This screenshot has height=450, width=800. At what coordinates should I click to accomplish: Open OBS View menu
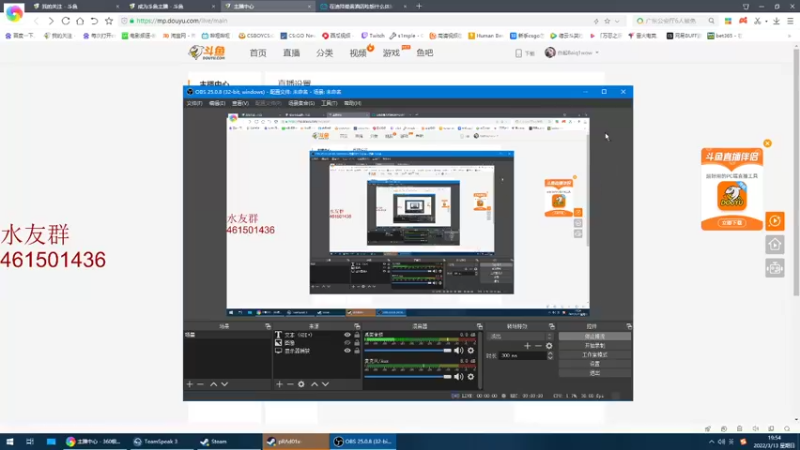[x=240, y=103]
